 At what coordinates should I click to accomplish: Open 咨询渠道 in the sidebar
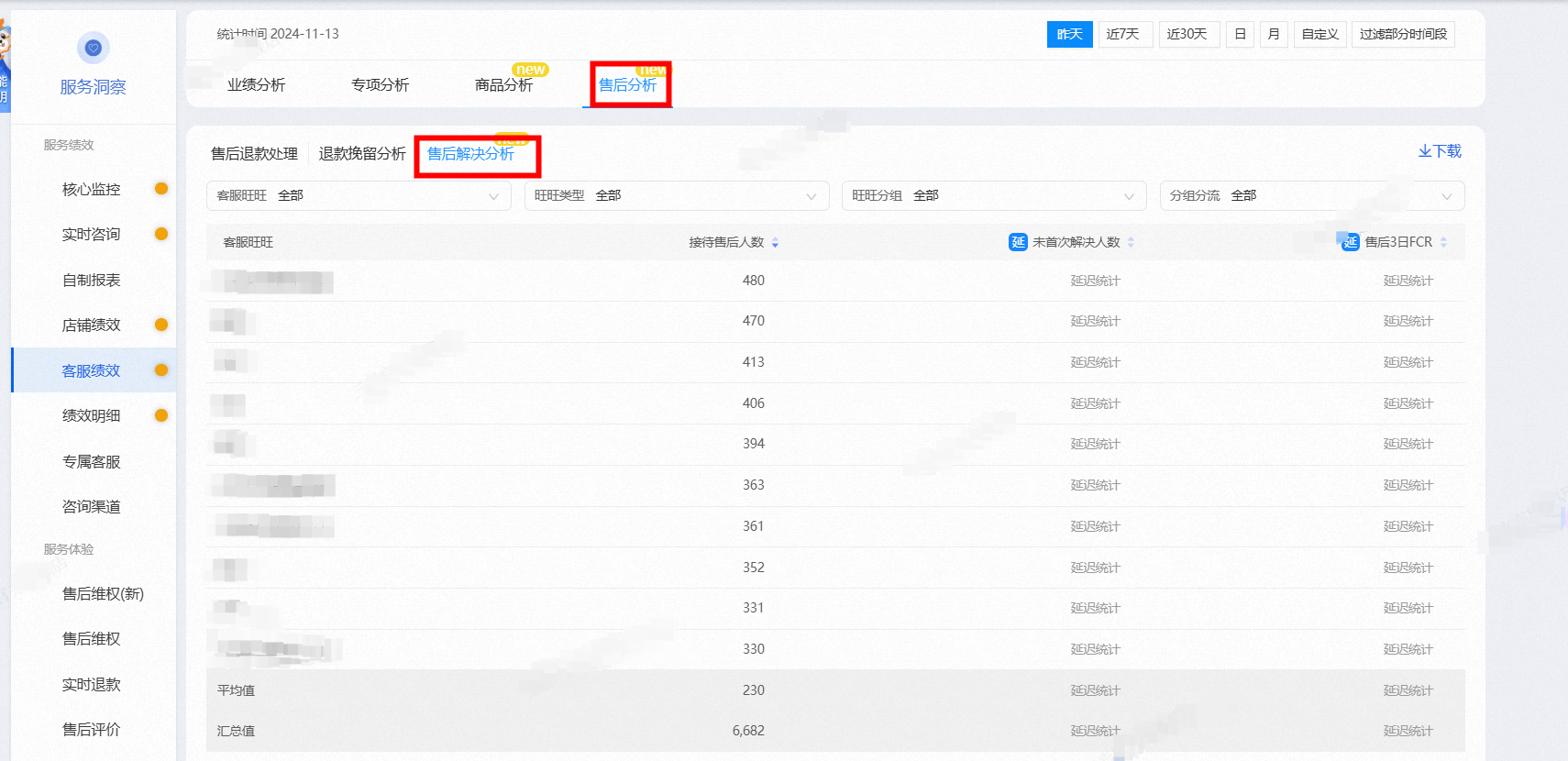click(92, 507)
